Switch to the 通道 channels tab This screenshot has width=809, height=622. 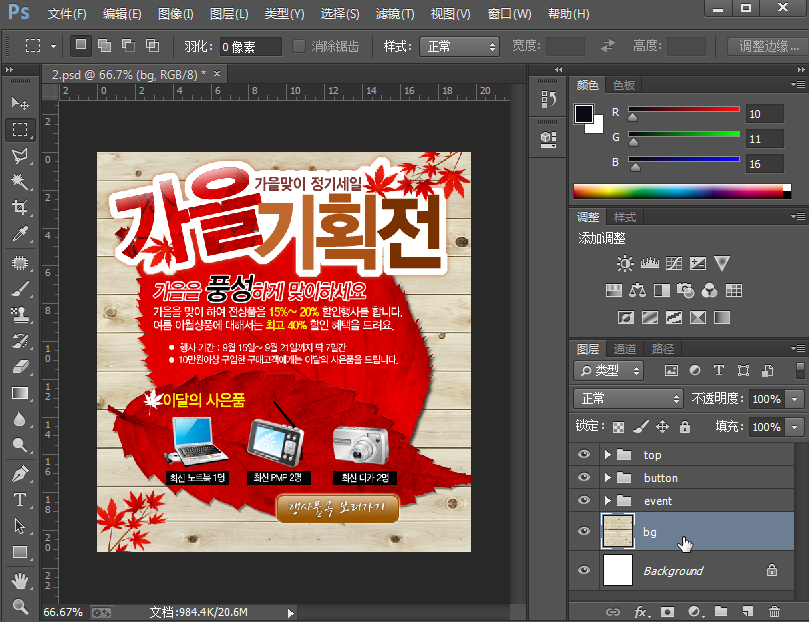coord(625,349)
